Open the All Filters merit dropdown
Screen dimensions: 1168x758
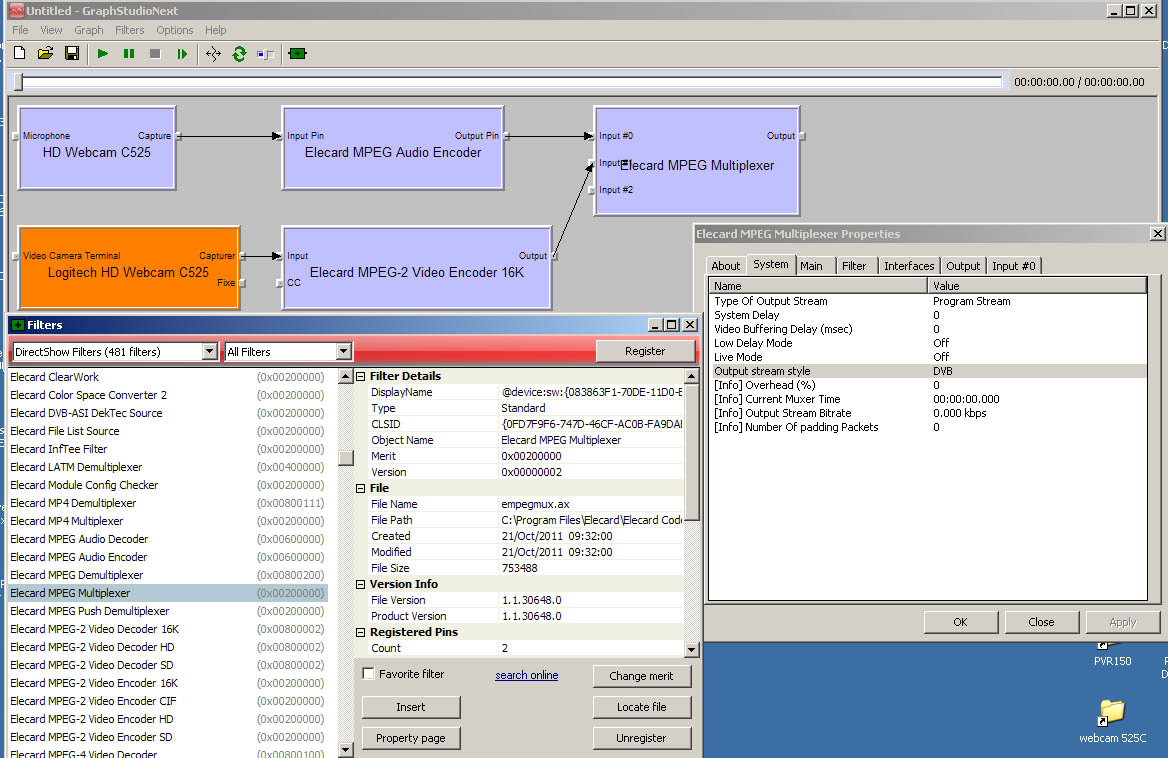(x=343, y=351)
